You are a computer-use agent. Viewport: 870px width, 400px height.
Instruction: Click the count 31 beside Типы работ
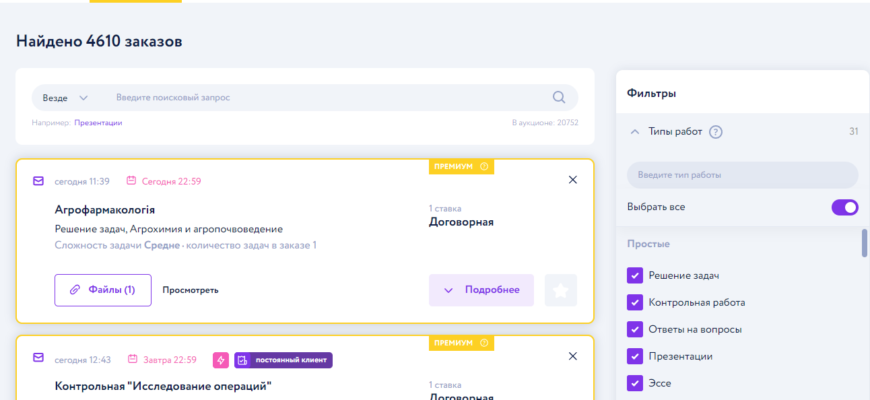point(853,132)
